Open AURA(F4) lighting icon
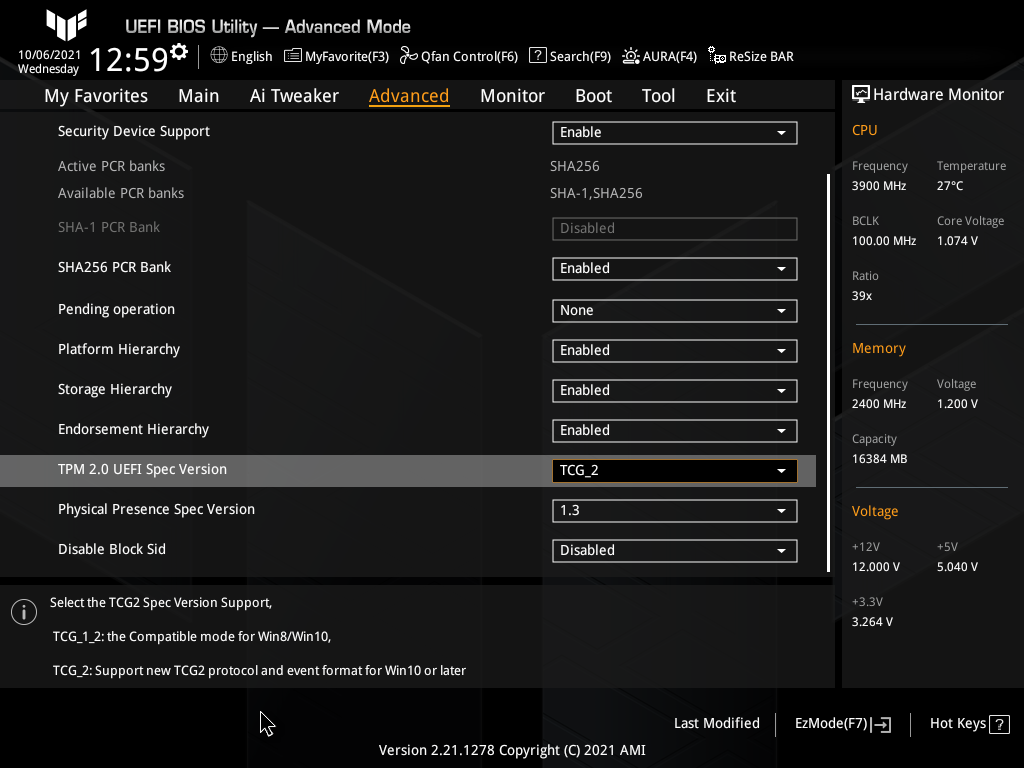 coord(631,56)
